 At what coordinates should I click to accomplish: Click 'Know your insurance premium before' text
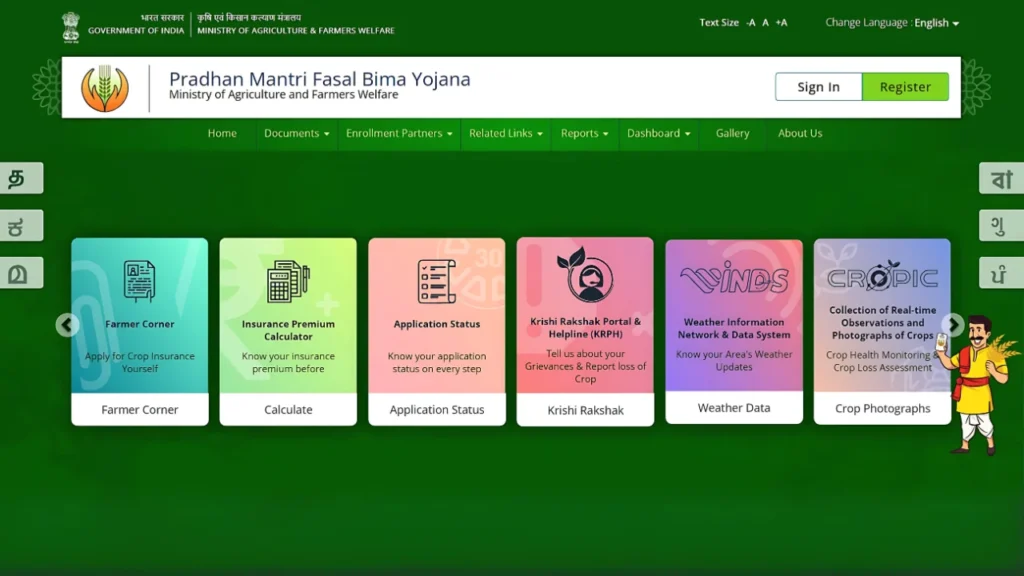[288, 362]
